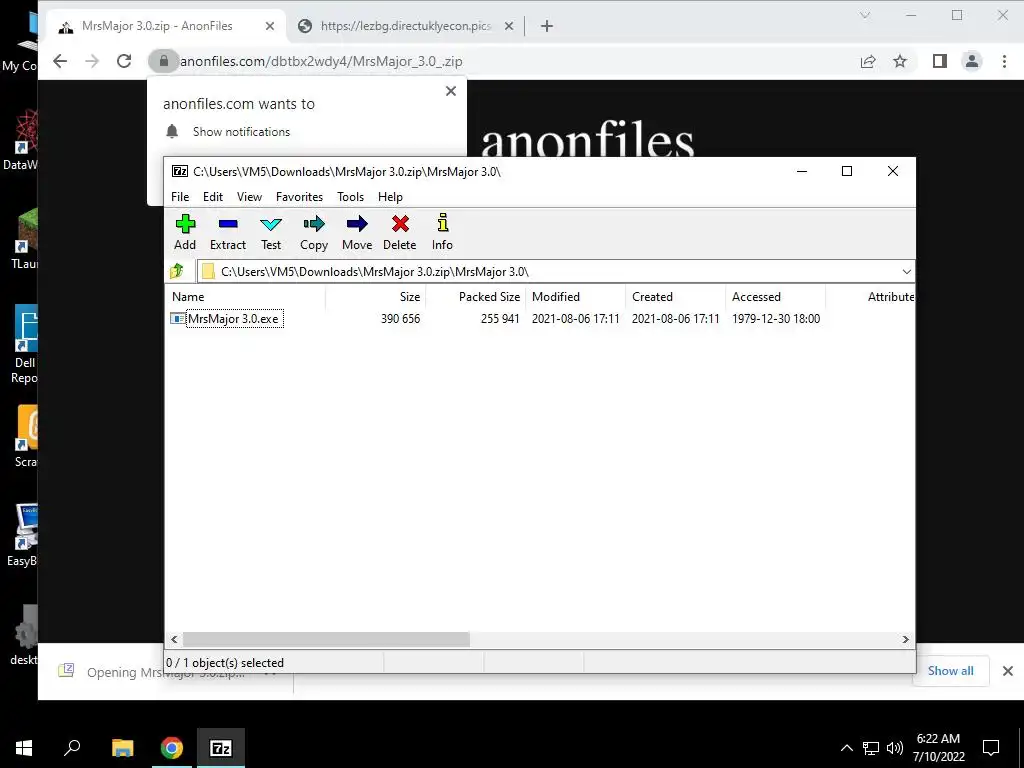Screen dimensions: 1024x768
Task: Open Chrome side panel icon
Action: 940,61
